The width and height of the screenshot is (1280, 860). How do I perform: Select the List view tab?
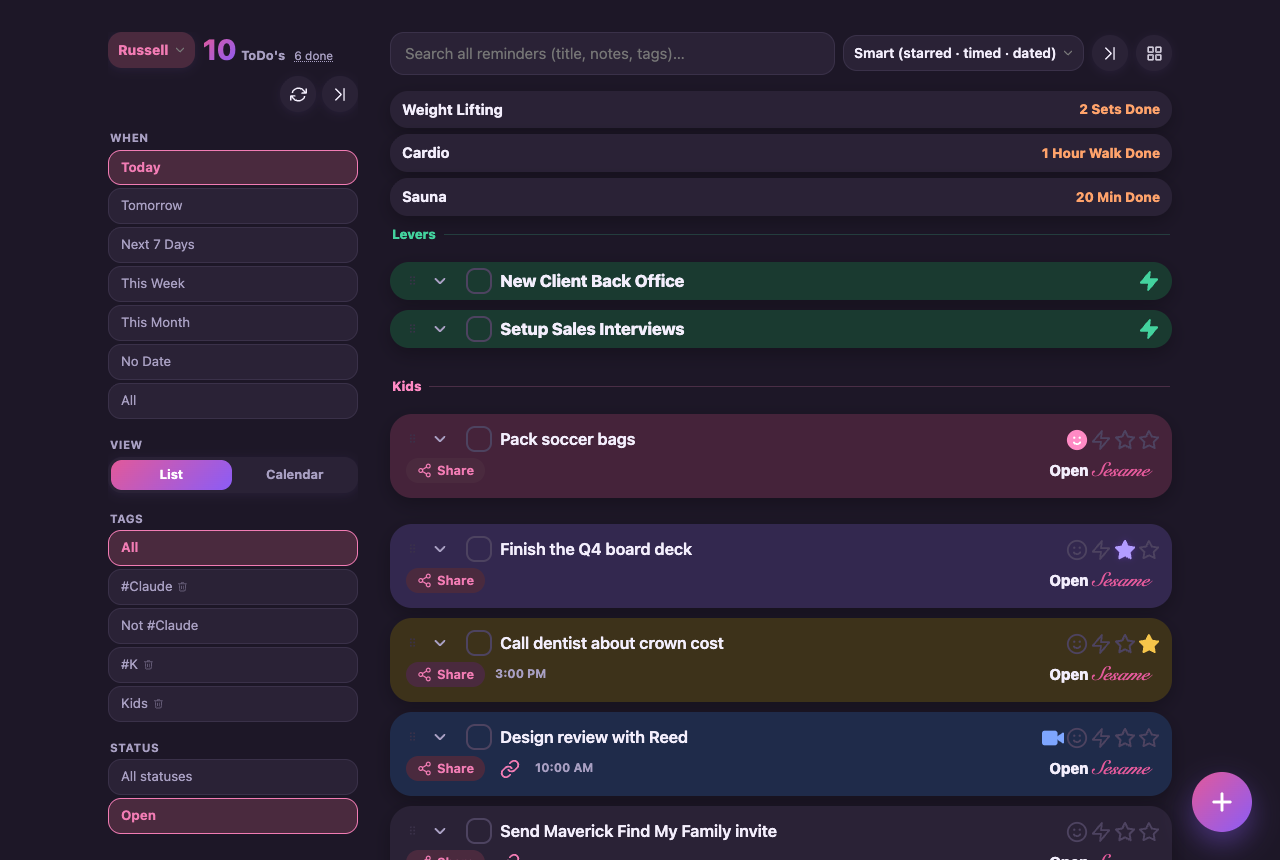tap(171, 475)
